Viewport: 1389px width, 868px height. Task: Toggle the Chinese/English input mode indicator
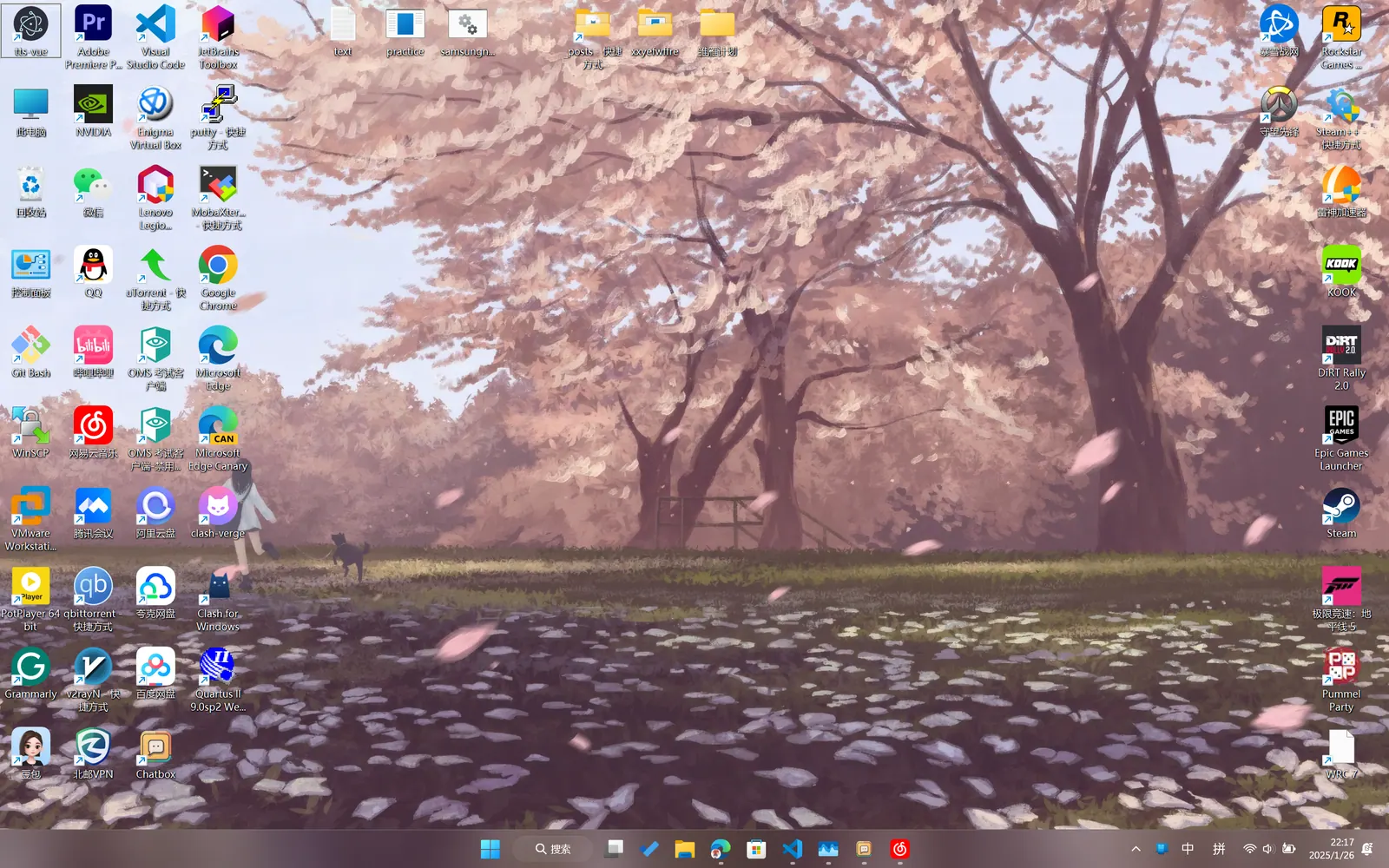[1188, 849]
